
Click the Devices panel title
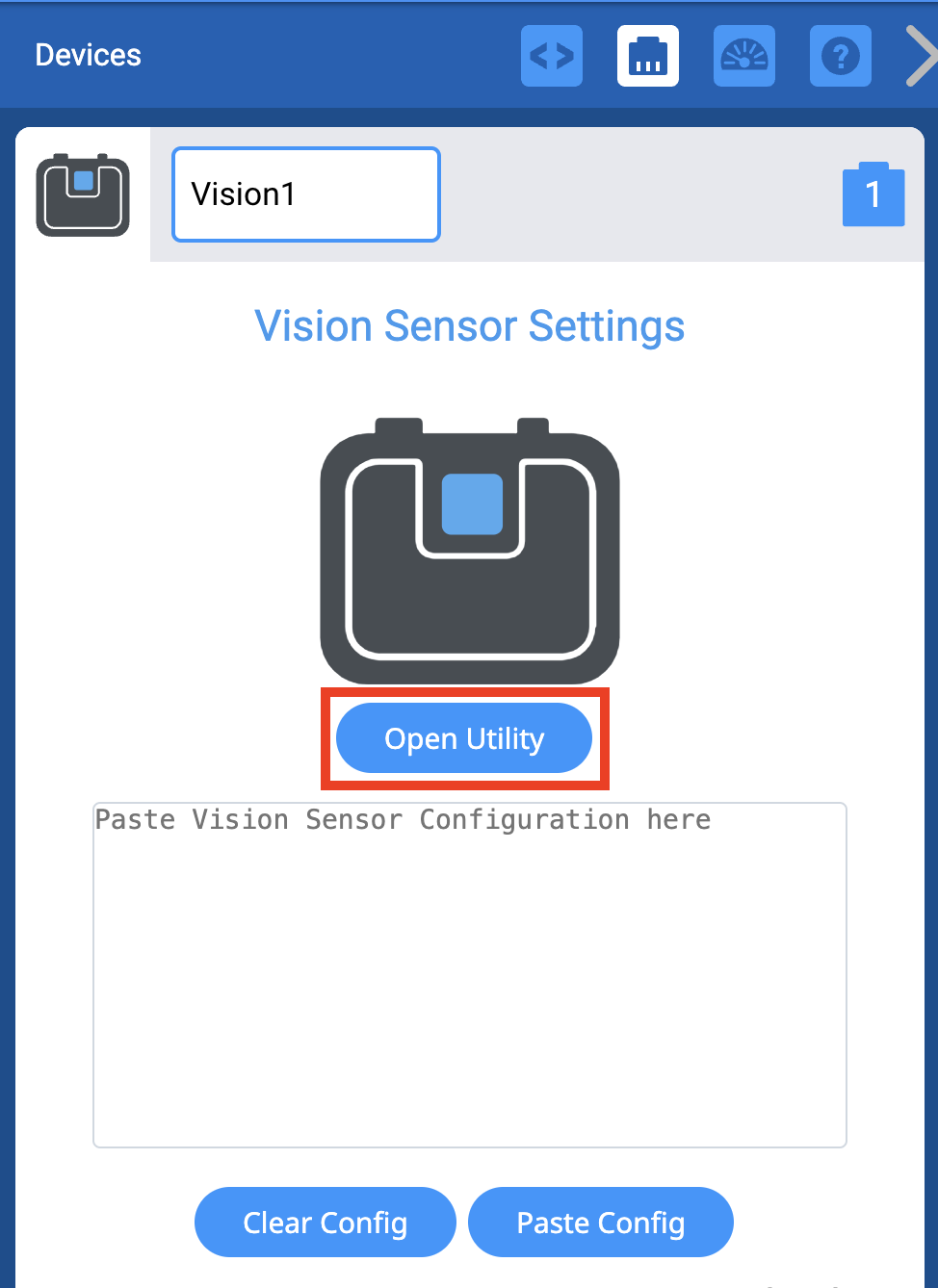click(88, 55)
